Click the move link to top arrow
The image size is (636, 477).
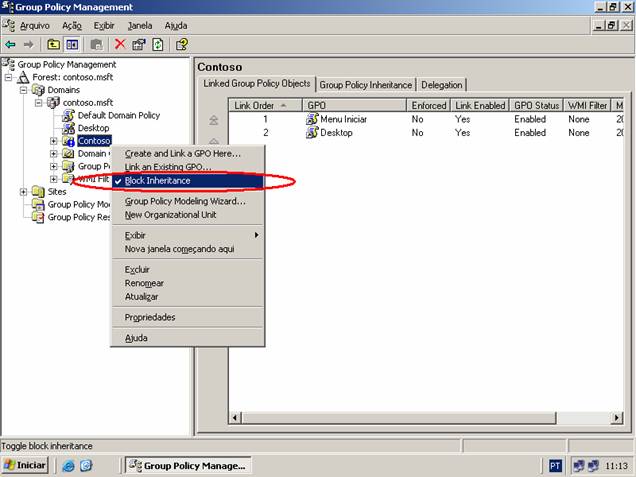[214, 120]
